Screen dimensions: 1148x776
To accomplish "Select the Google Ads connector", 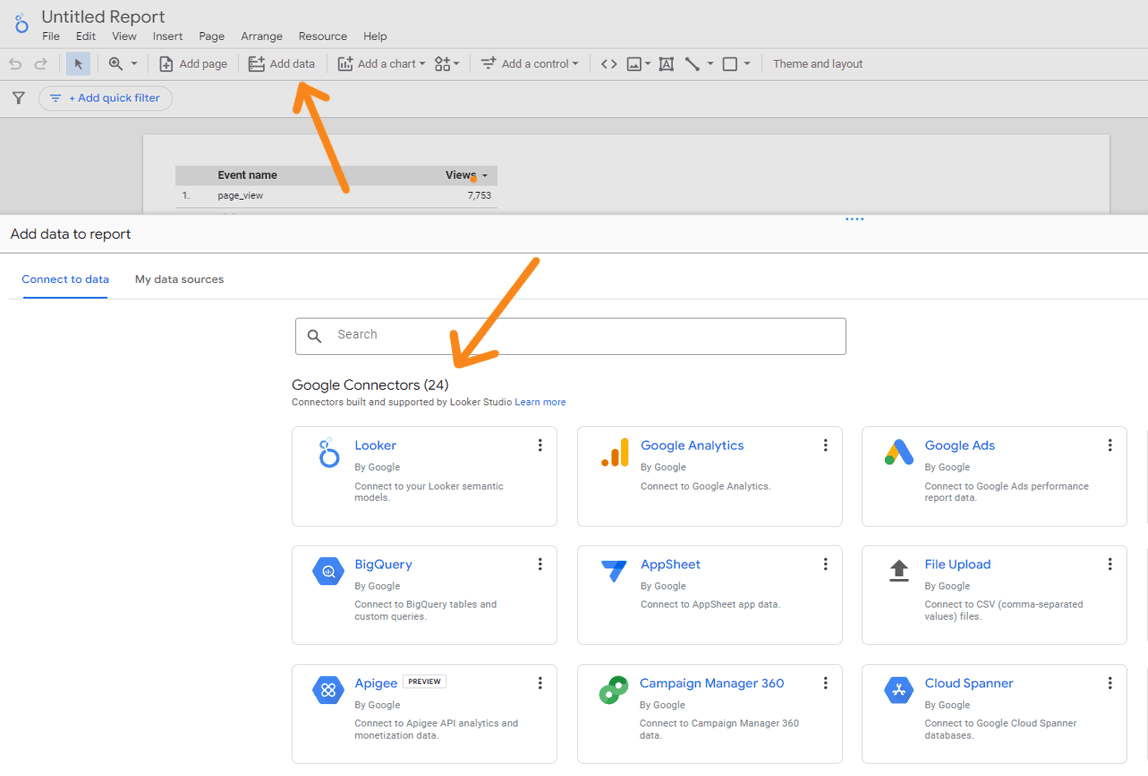I will pos(994,477).
